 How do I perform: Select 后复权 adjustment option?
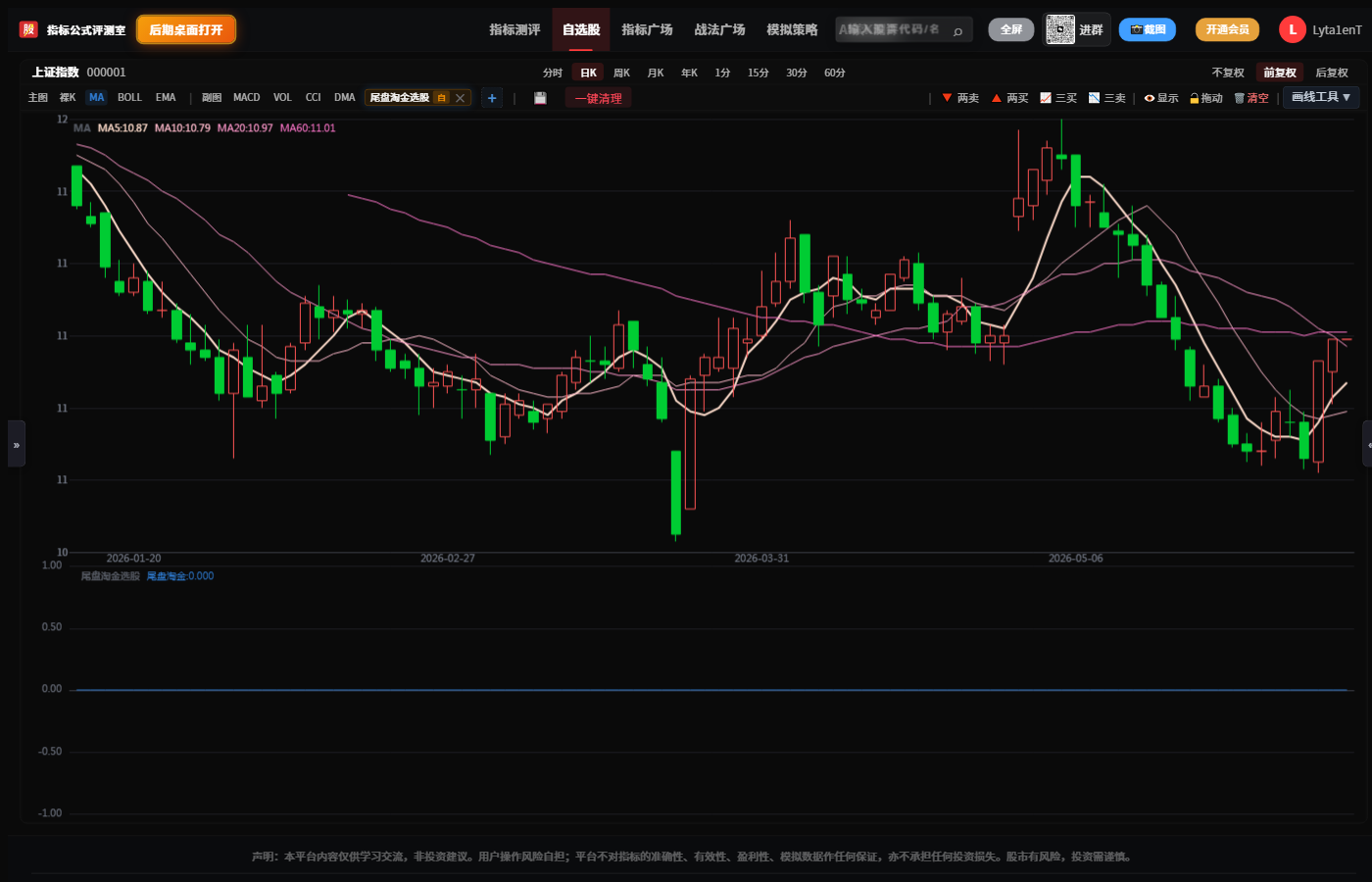click(1332, 73)
